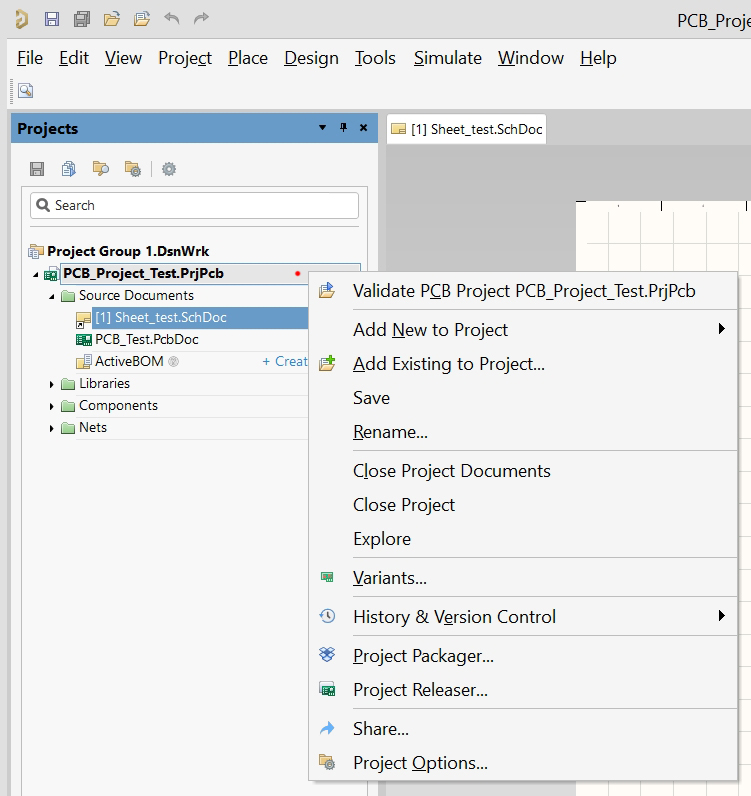Click the print preview toolbar icon
Viewport: 751px width, 796px height.
(x=25, y=91)
